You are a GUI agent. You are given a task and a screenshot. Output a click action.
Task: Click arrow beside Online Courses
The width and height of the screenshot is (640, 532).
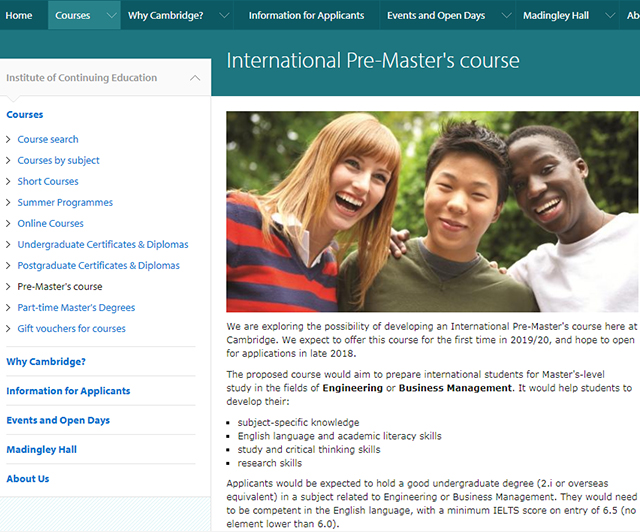(x=8, y=223)
